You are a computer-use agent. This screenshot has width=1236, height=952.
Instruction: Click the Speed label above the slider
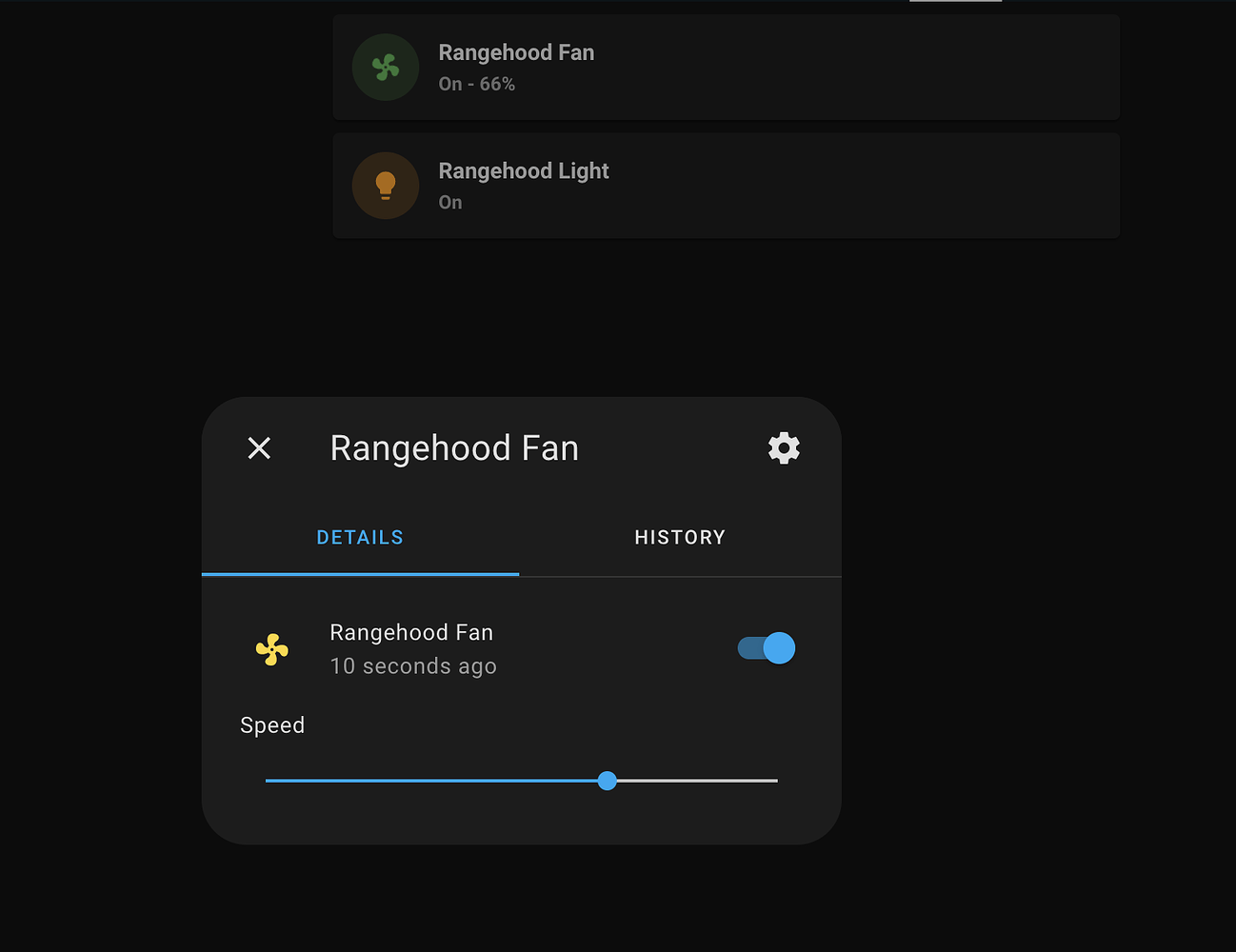pyautogui.click(x=272, y=724)
